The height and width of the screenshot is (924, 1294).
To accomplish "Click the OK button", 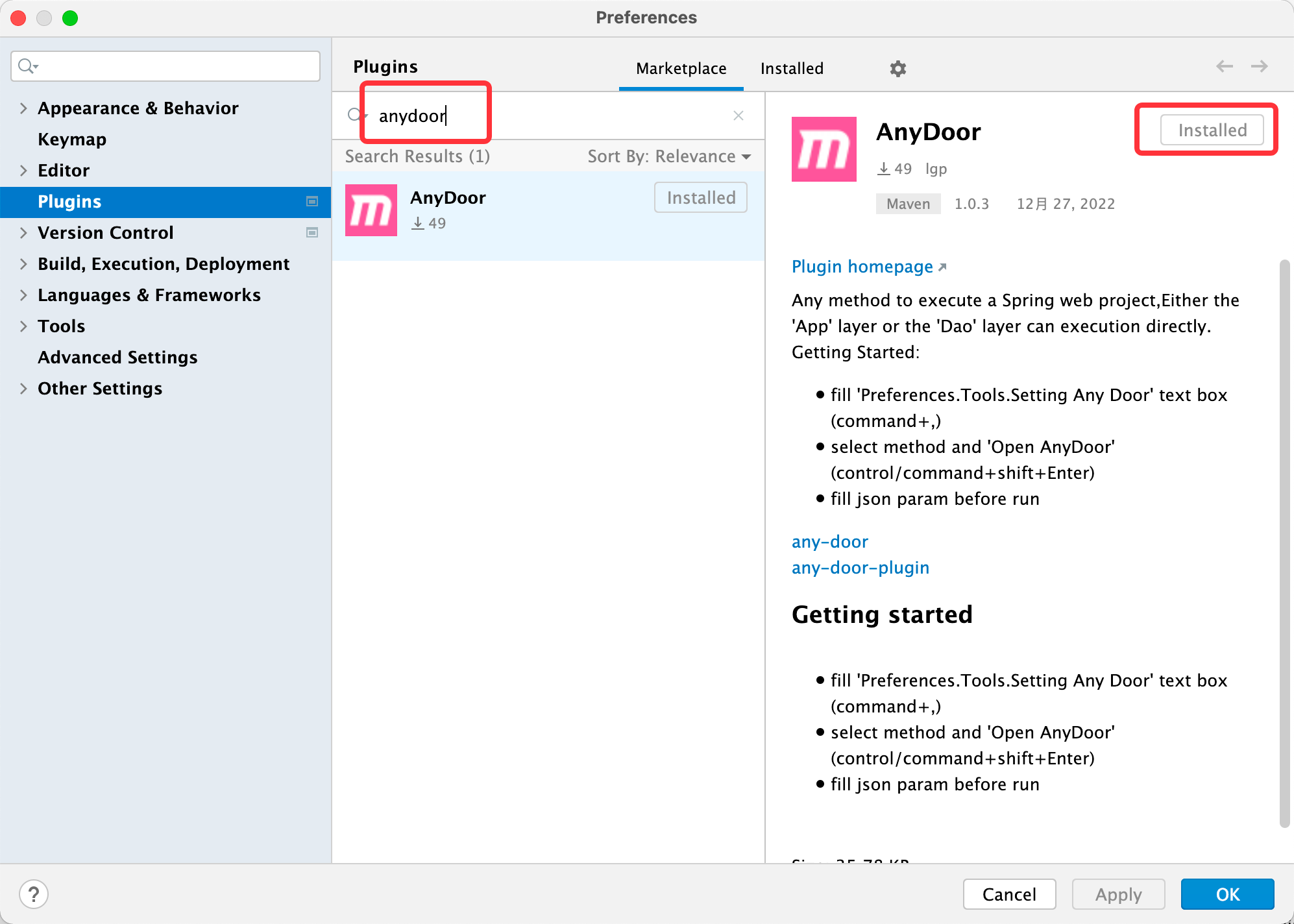I will coord(1227,894).
